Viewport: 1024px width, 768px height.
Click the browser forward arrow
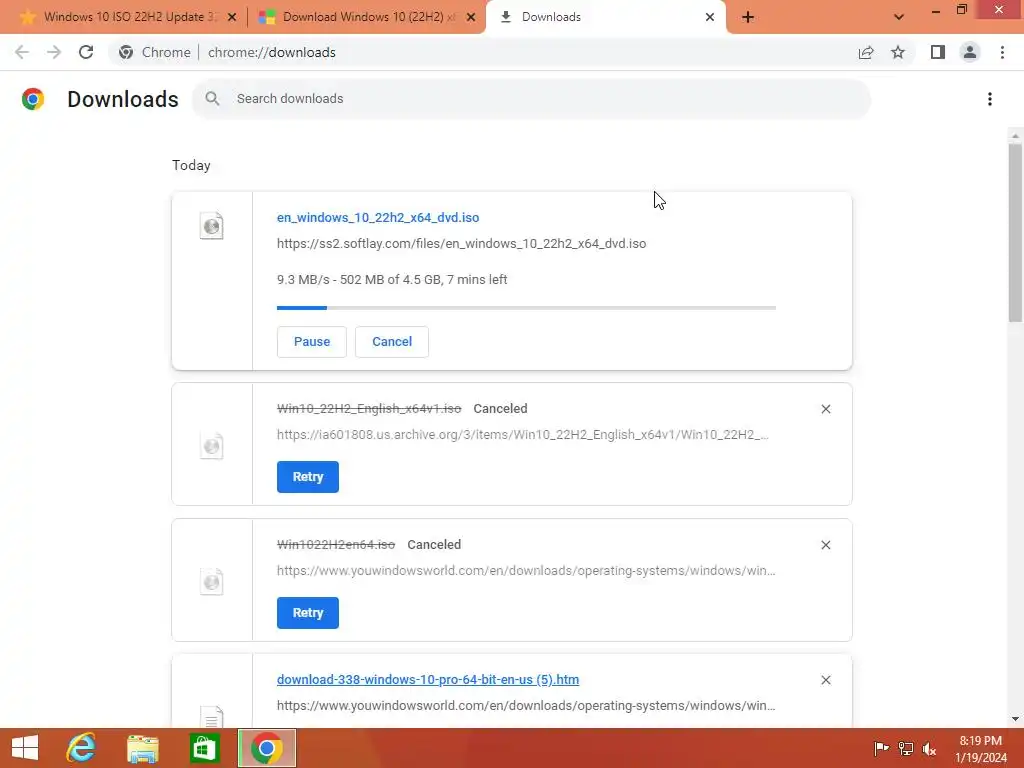pyautogui.click(x=54, y=52)
